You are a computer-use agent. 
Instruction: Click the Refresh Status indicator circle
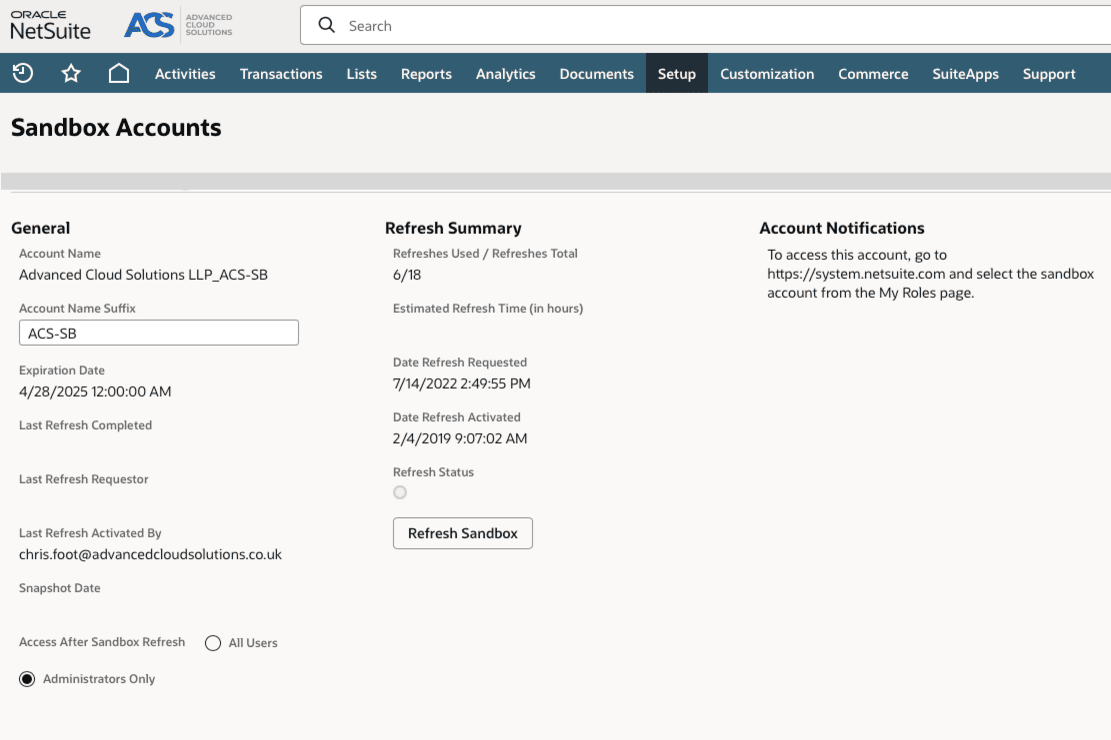pos(400,493)
